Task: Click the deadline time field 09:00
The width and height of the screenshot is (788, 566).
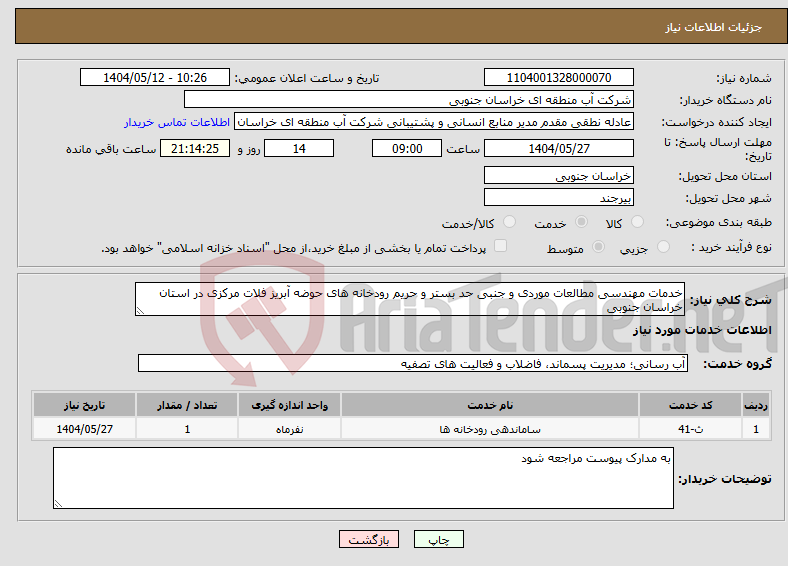Action: [407, 148]
